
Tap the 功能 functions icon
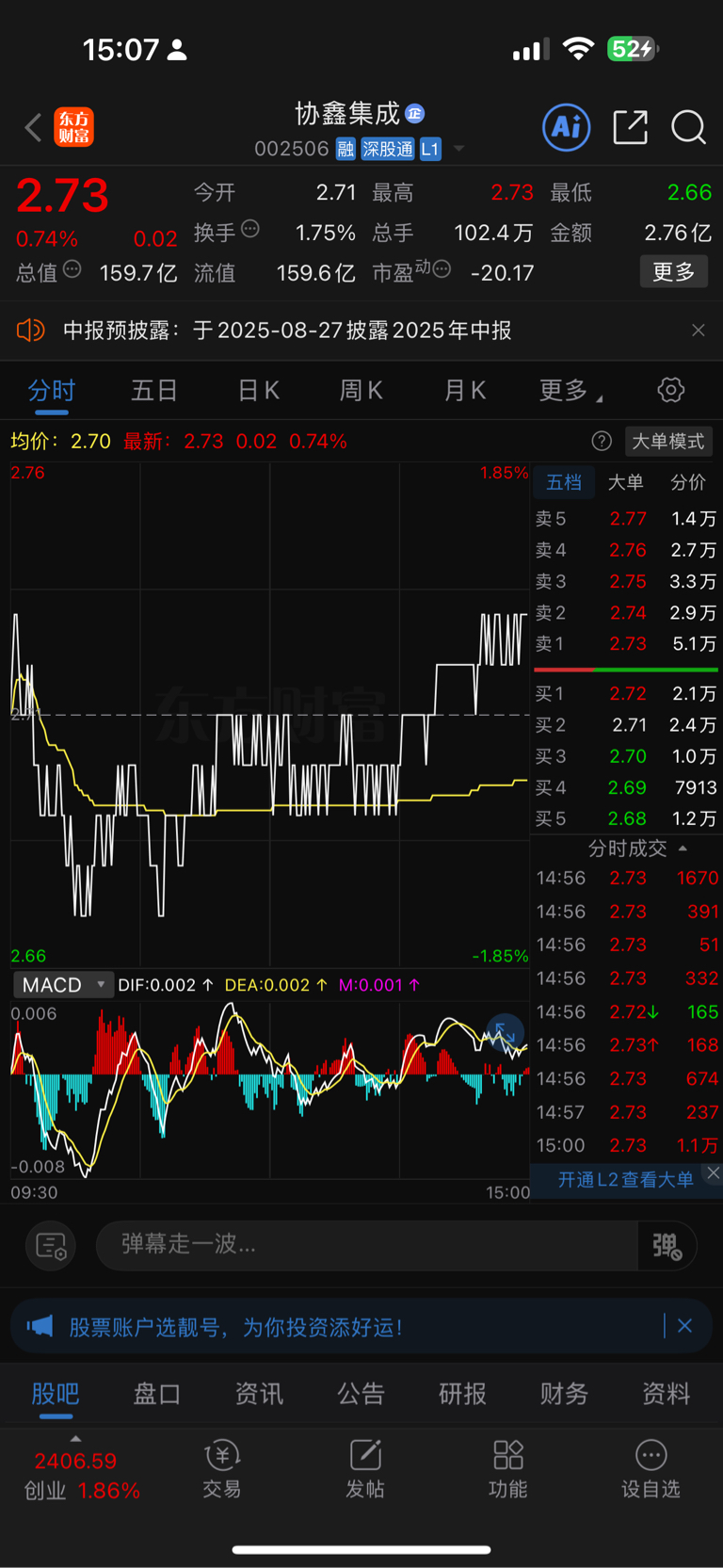508,1469
